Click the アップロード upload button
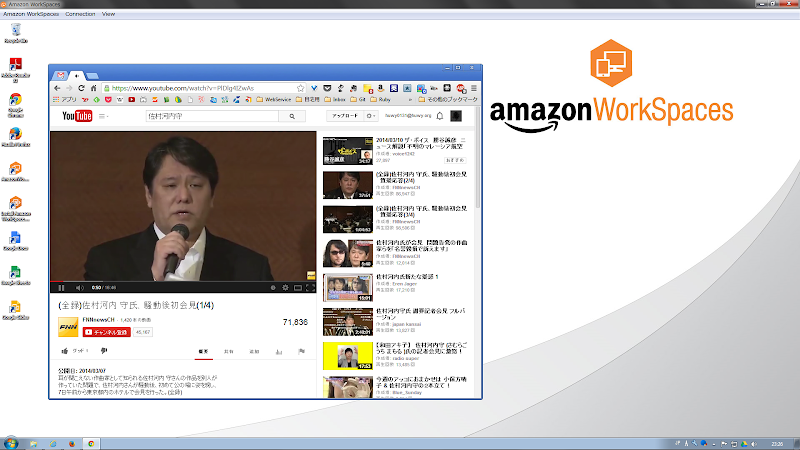Screen dimensions: 800x450 (x=345, y=116)
